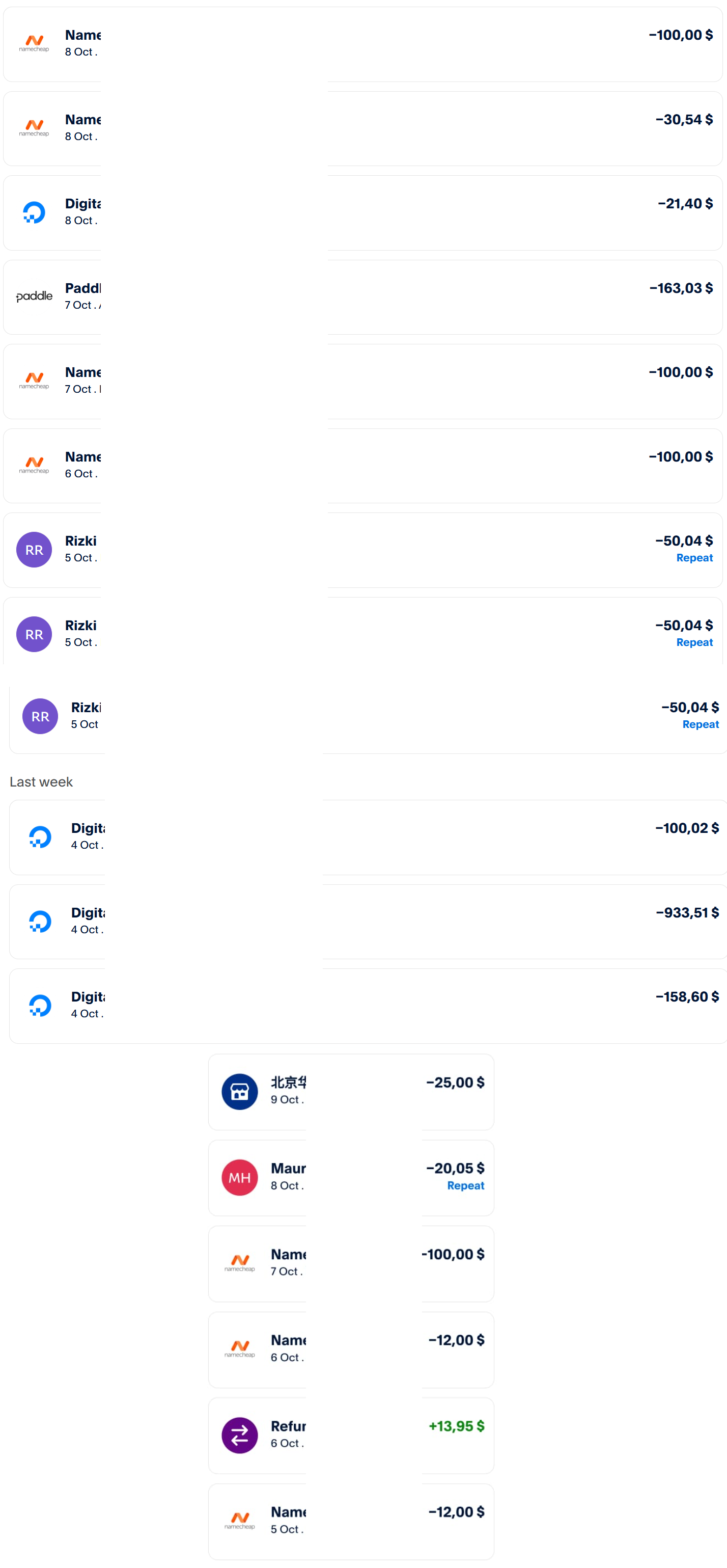Click the Refur transaction title dated 6 Oct
727x1568 pixels.
[288, 1425]
